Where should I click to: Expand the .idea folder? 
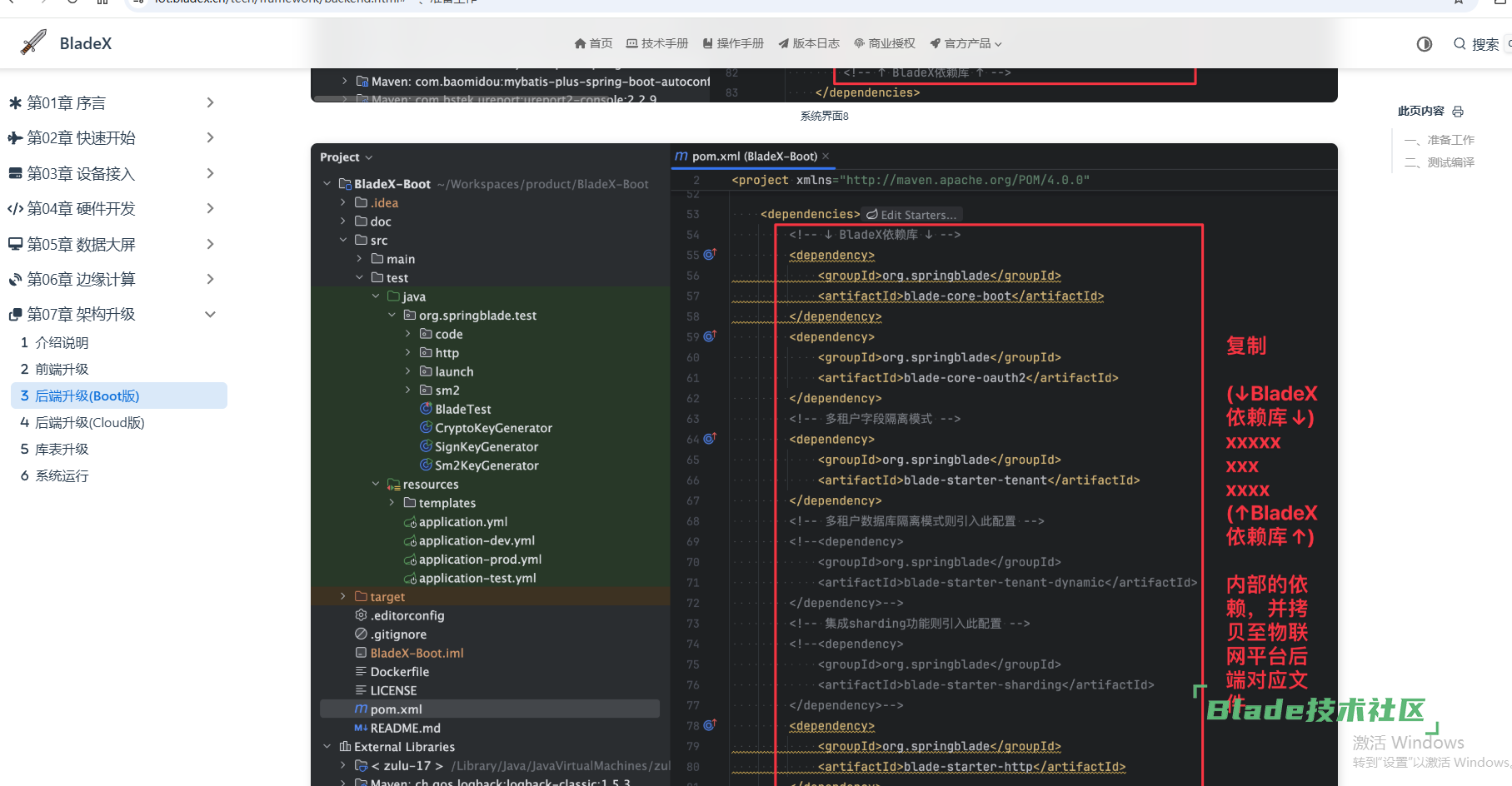342,202
